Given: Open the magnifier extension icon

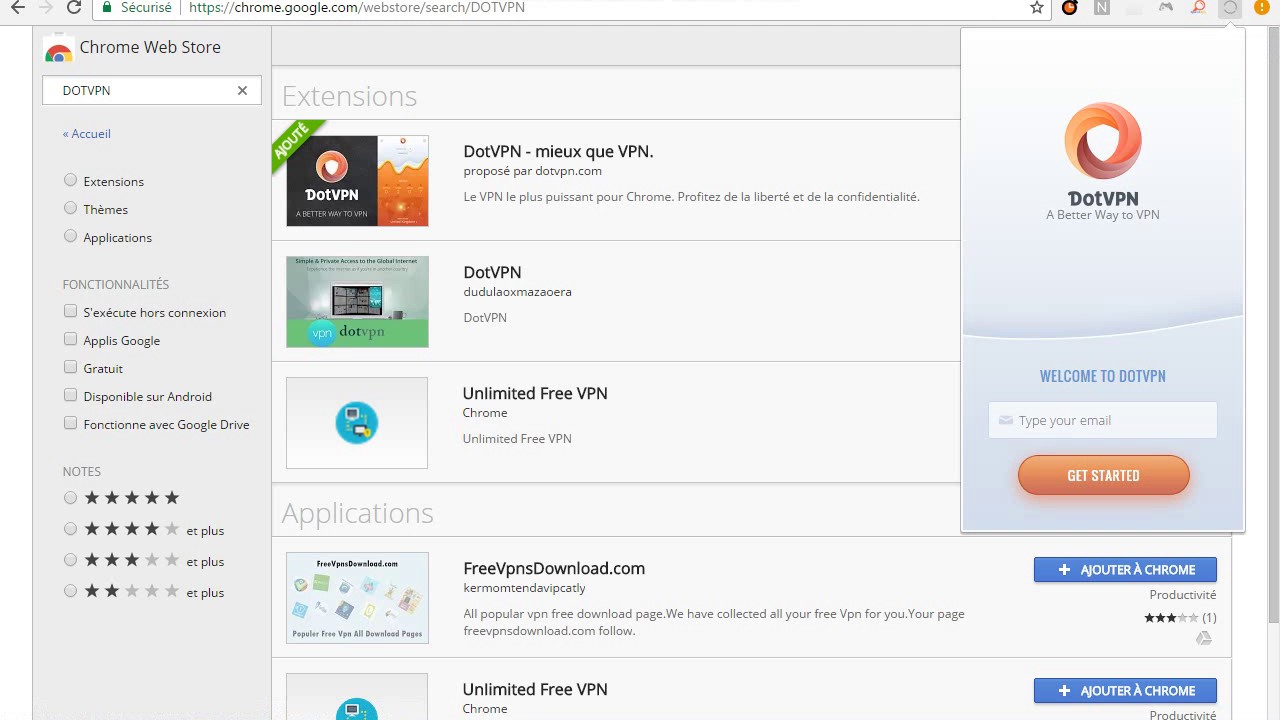Looking at the screenshot, I should coord(1198,7).
